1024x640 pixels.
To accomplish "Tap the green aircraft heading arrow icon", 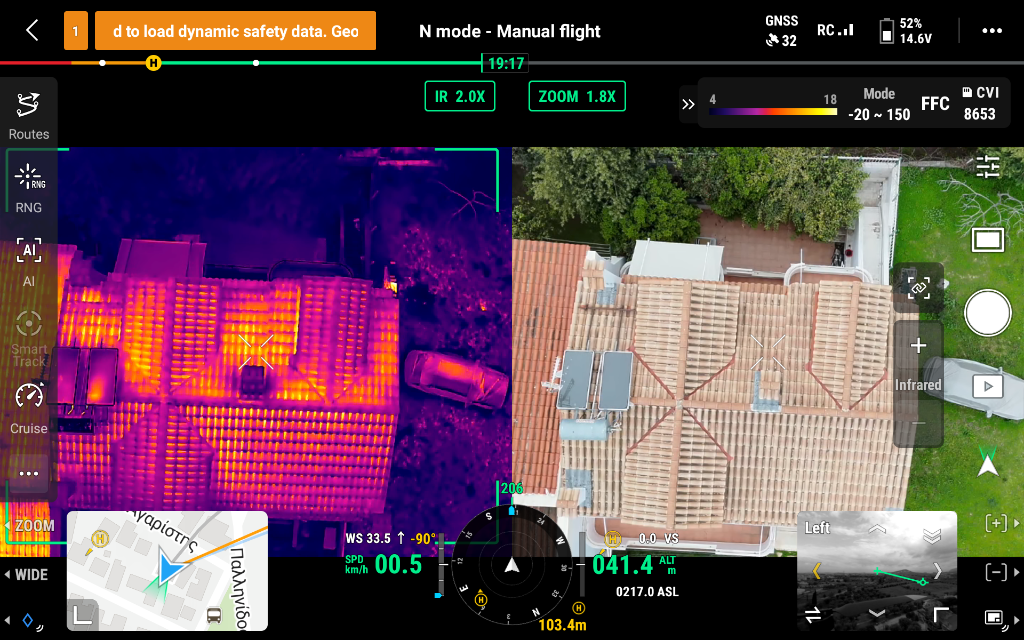I will pyautogui.click(x=988, y=462).
